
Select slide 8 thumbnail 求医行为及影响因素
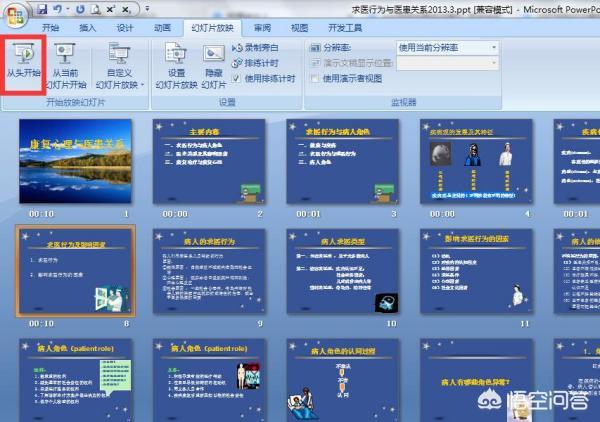click(75, 271)
